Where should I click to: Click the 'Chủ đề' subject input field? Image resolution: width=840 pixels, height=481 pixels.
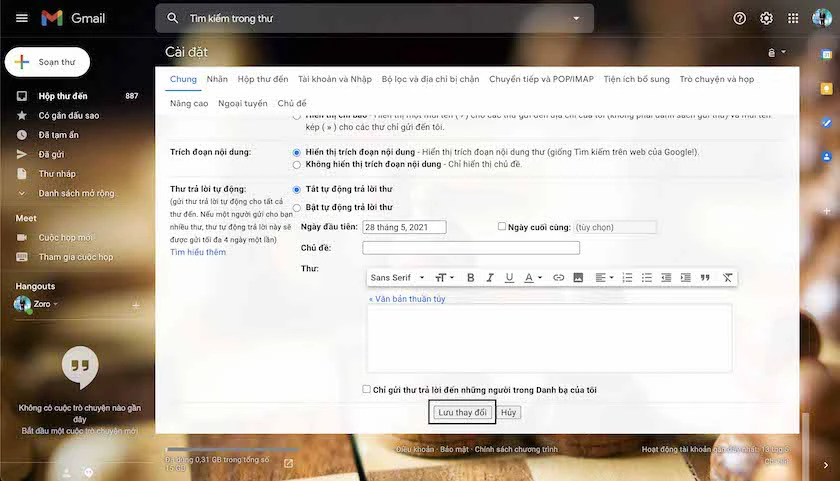coord(471,247)
